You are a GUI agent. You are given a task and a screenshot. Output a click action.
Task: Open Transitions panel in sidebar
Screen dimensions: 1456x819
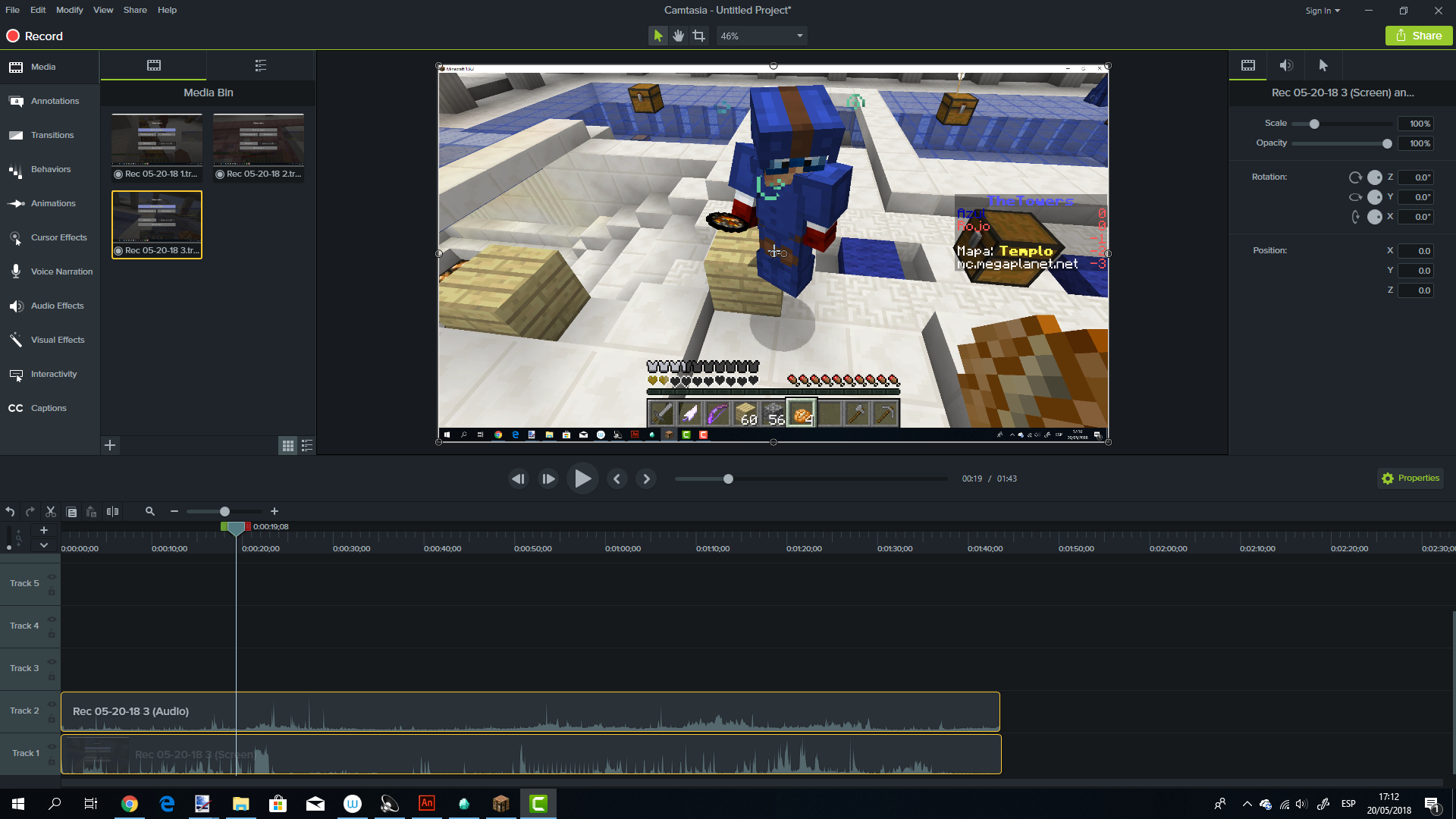point(49,135)
